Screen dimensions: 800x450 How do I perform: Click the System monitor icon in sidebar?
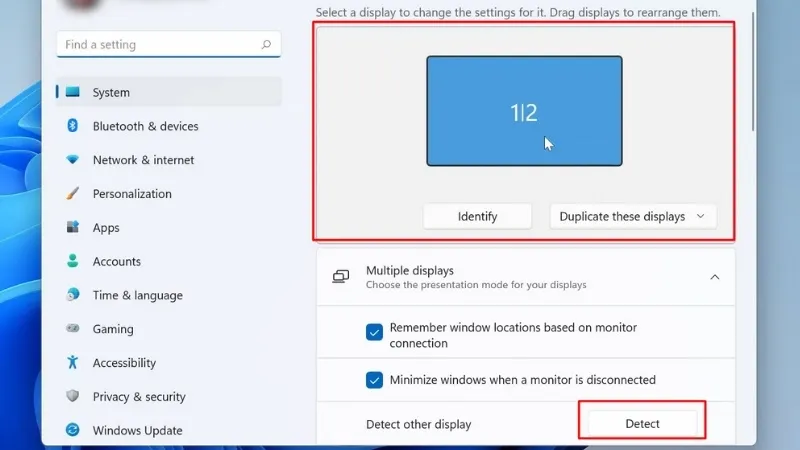tap(73, 92)
